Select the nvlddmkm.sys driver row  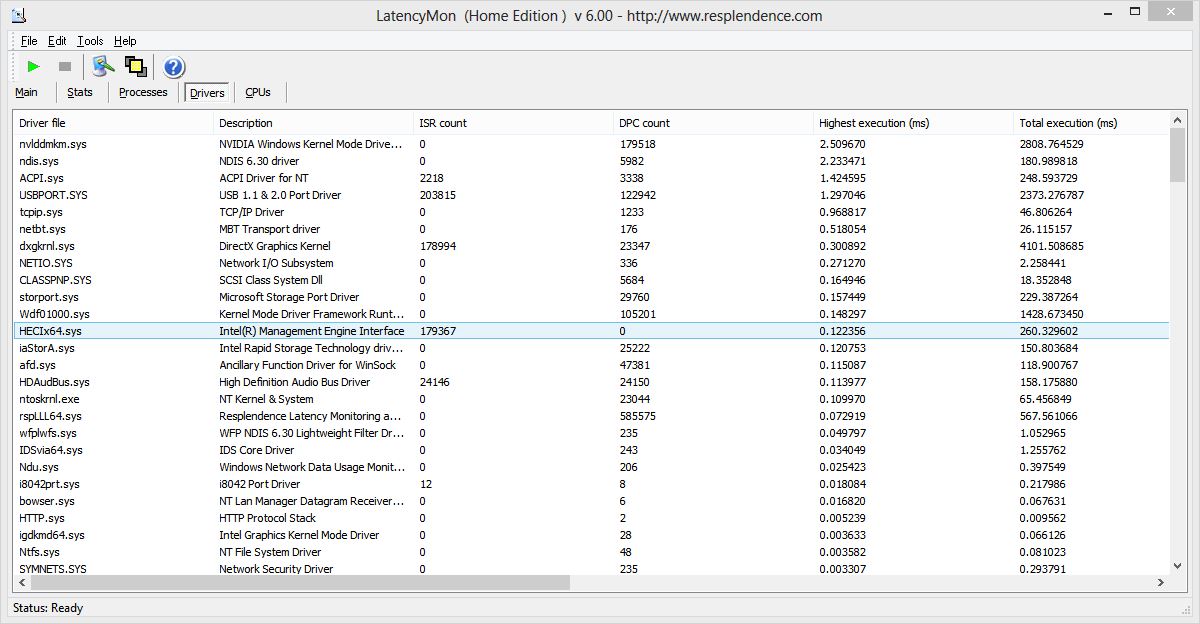[53, 144]
